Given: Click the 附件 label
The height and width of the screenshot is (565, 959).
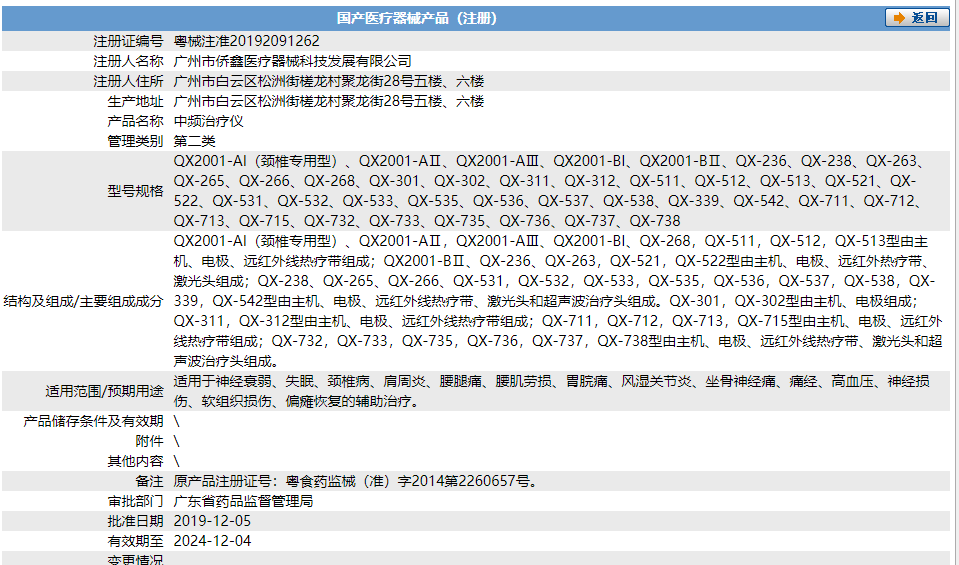Looking at the screenshot, I should tap(149, 441).
